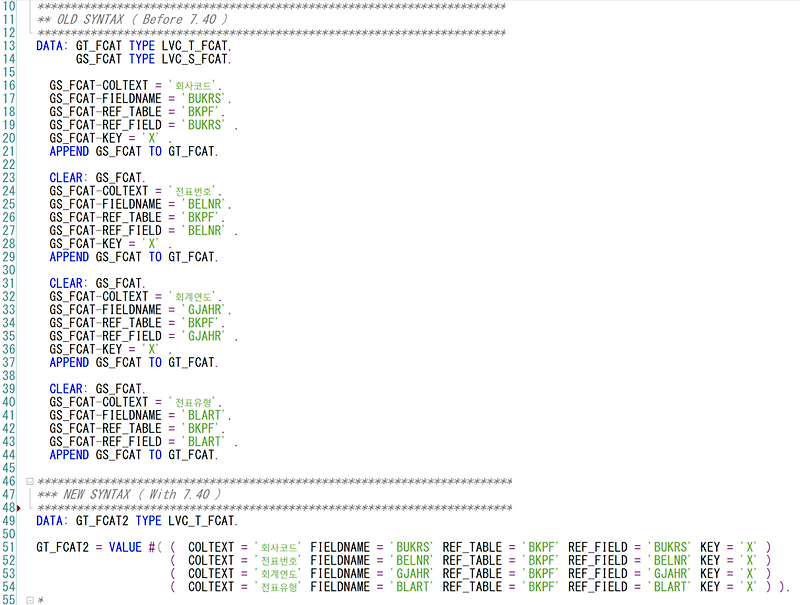Viewport: 800px width, 605px height.
Task: Select line number 13 in the gutter
Action: pyautogui.click(x=9, y=45)
